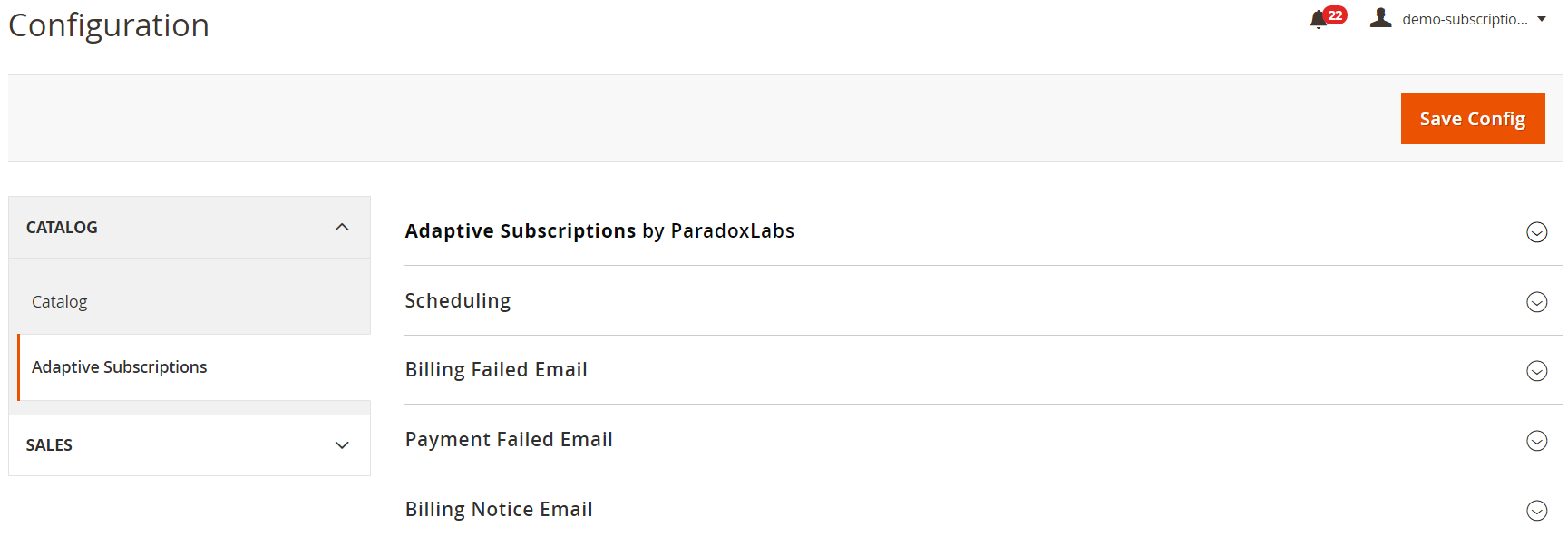Open the demo-subscriptio account dropdown arrow
1568x547 pixels.
click(1542, 19)
